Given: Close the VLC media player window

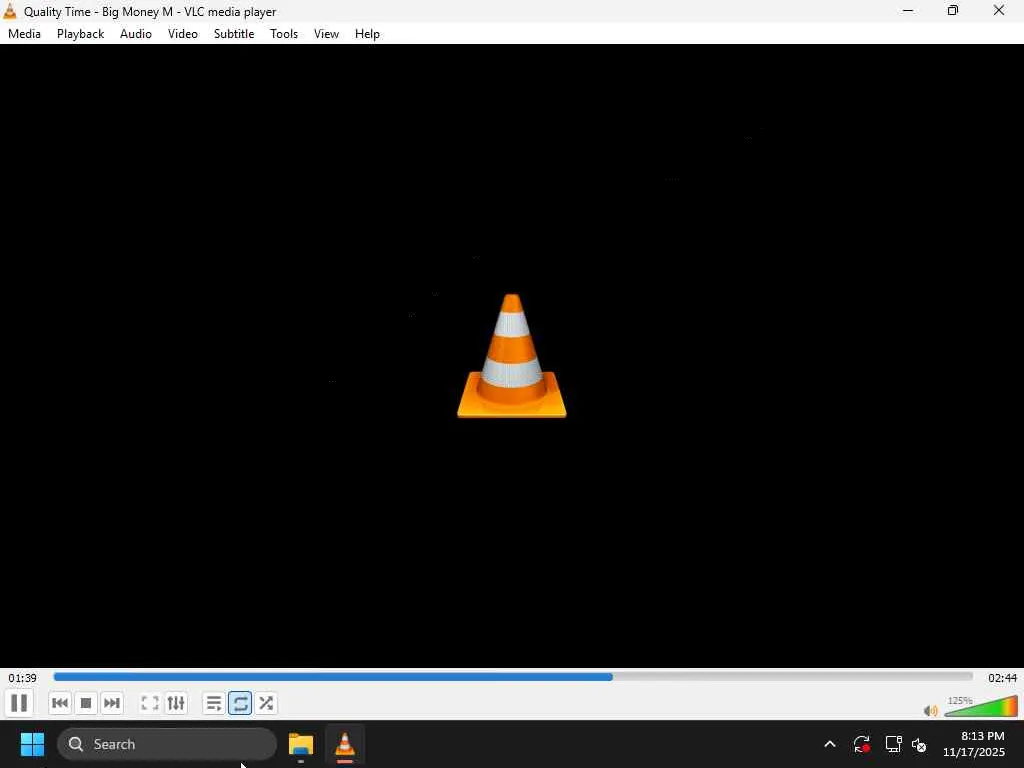Looking at the screenshot, I should (999, 11).
